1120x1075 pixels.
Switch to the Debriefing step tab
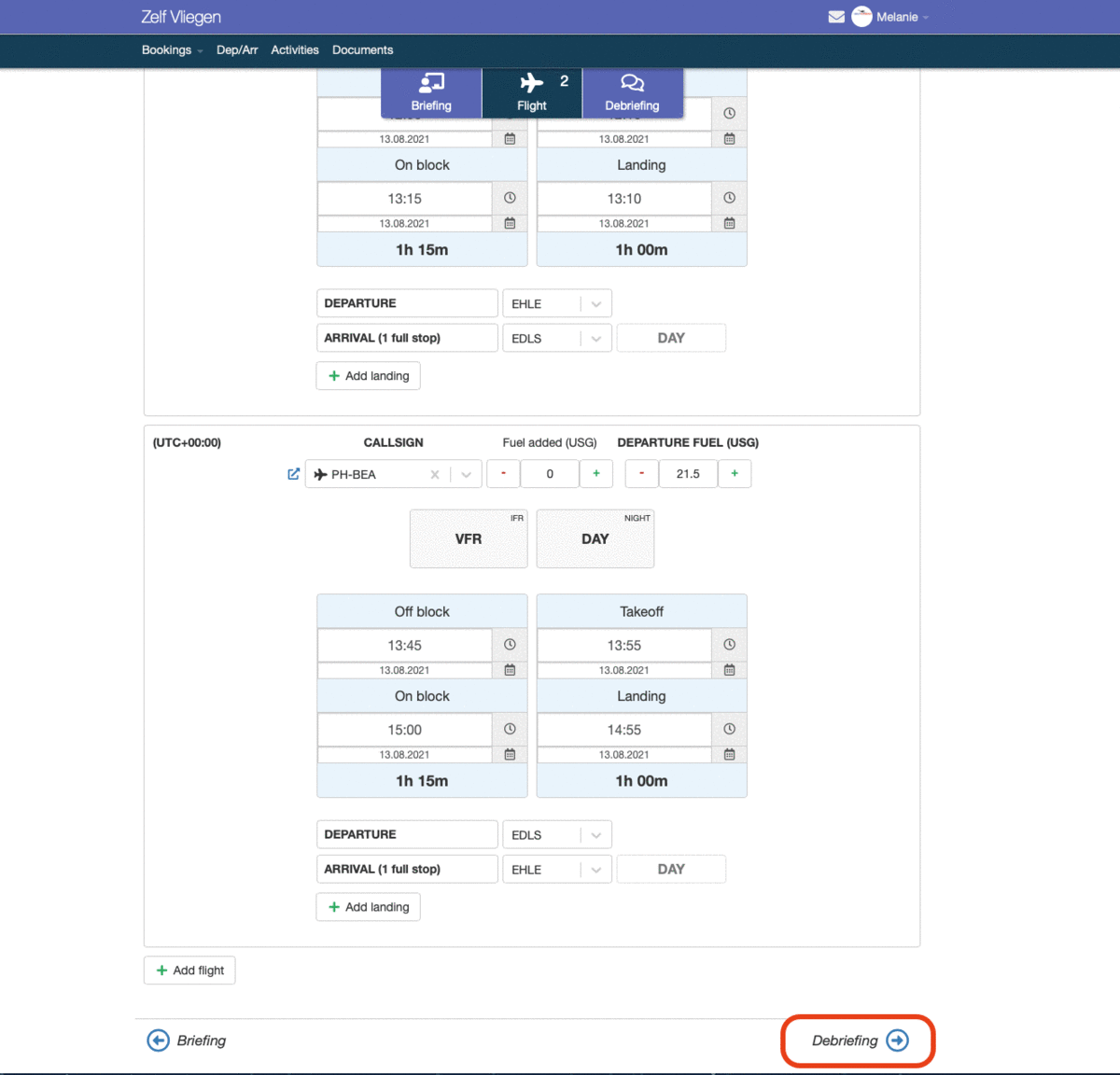tap(633, 92)
